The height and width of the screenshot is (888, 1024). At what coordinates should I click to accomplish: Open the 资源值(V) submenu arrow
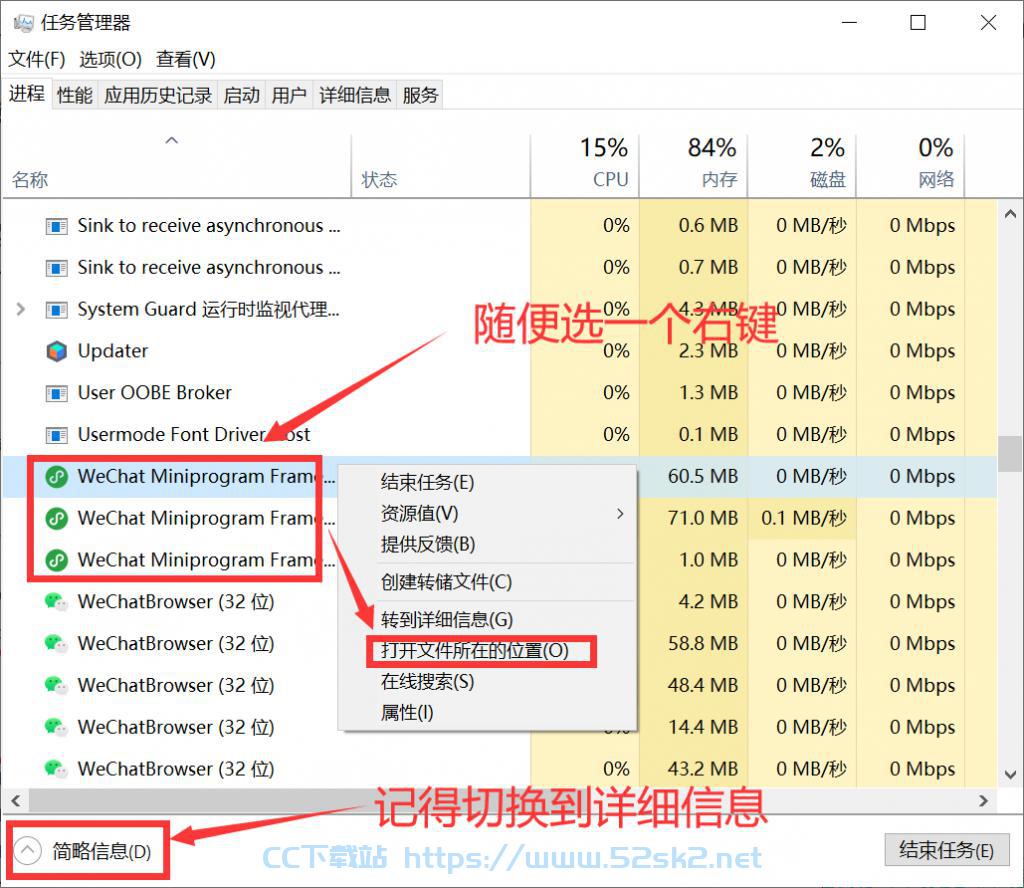(620, 514)
